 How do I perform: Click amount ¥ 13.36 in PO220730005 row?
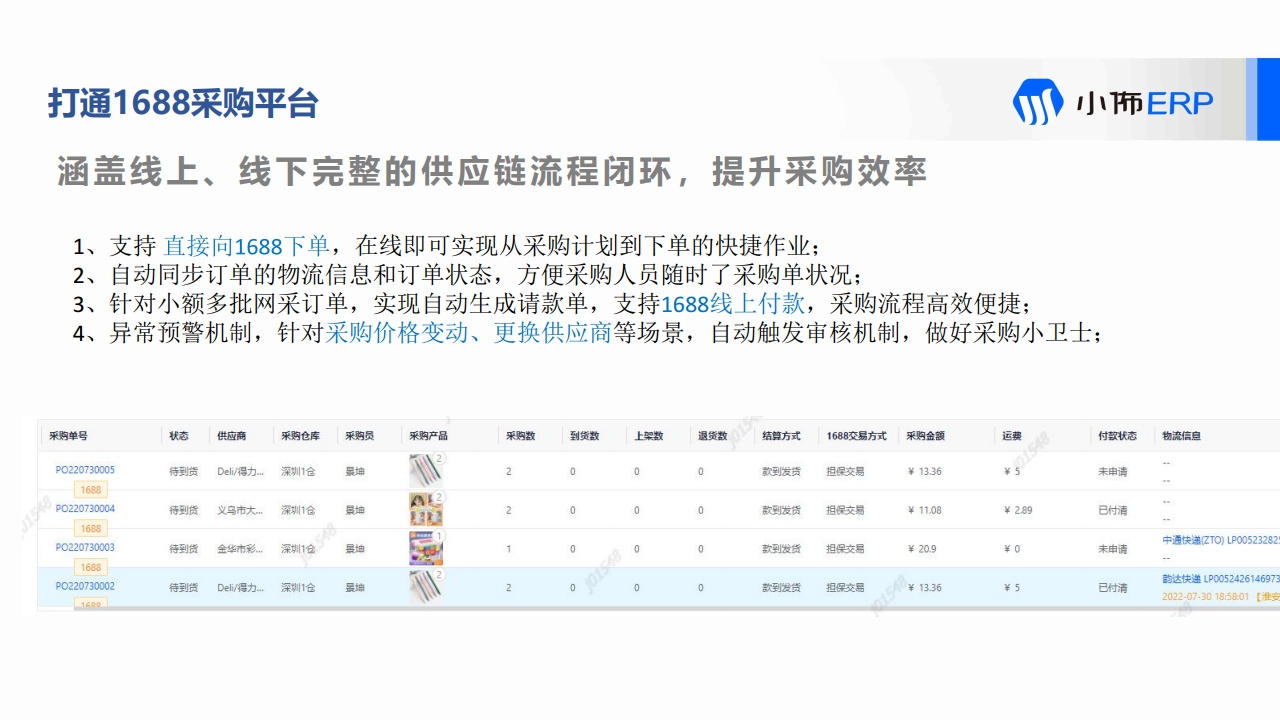pyautogui.click(x=925, y=471)
